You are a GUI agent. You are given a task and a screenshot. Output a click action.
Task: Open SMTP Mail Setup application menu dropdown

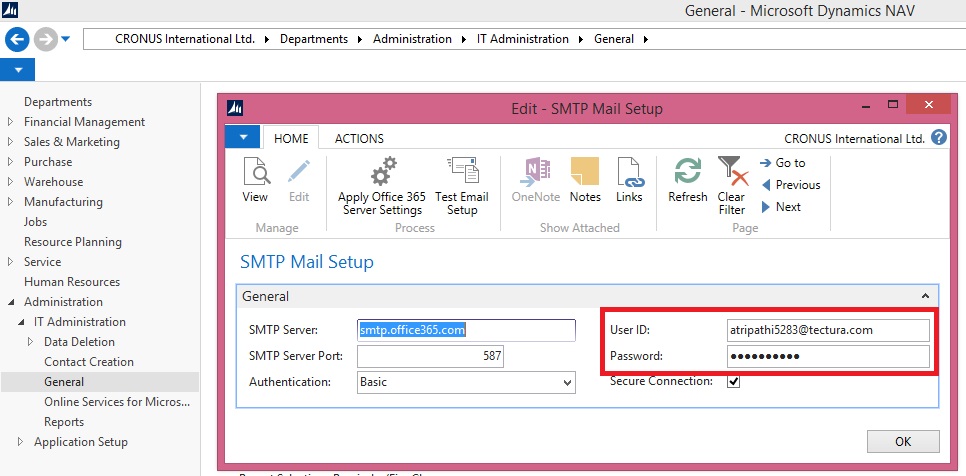coord(244,137)
